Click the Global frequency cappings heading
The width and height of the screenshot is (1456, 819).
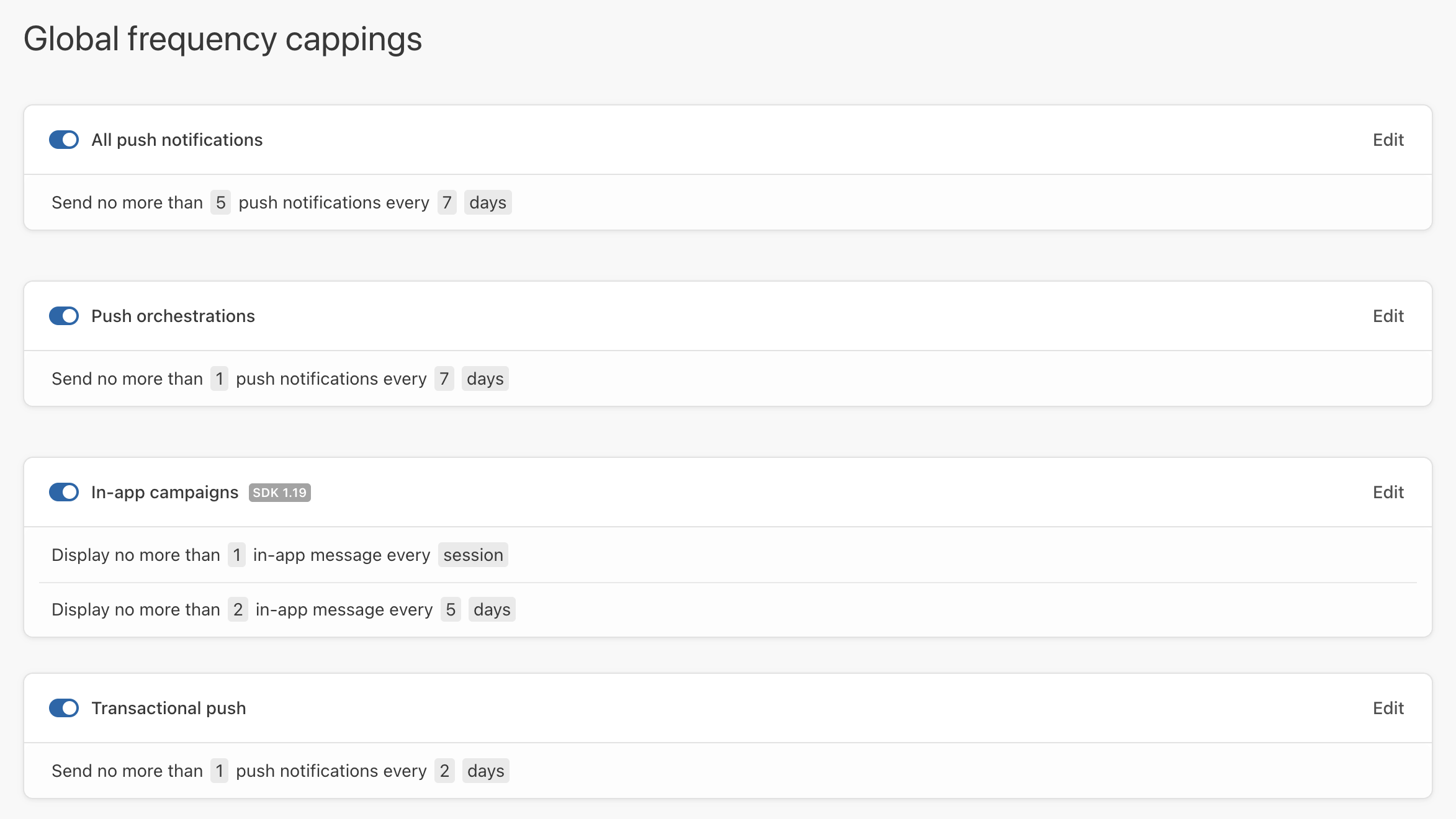pyautogui.click(x=223, y=38)
